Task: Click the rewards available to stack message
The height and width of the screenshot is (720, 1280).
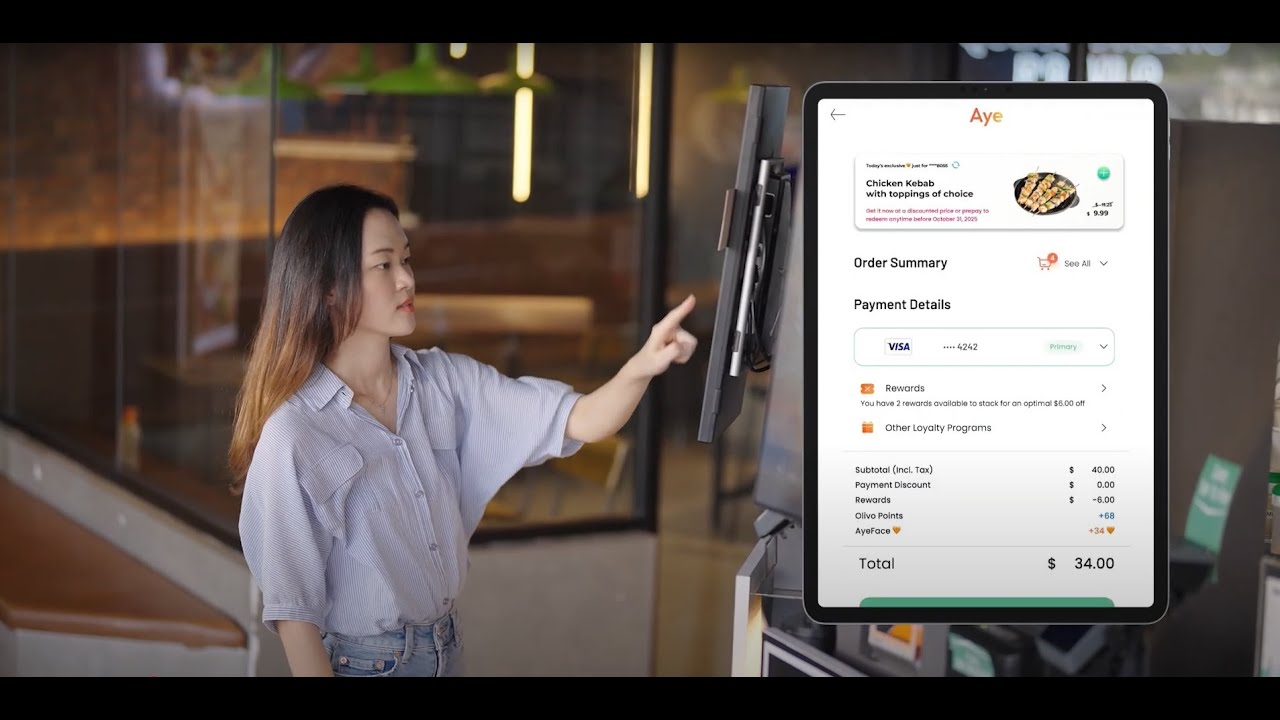Action: [x=972, y=404]
